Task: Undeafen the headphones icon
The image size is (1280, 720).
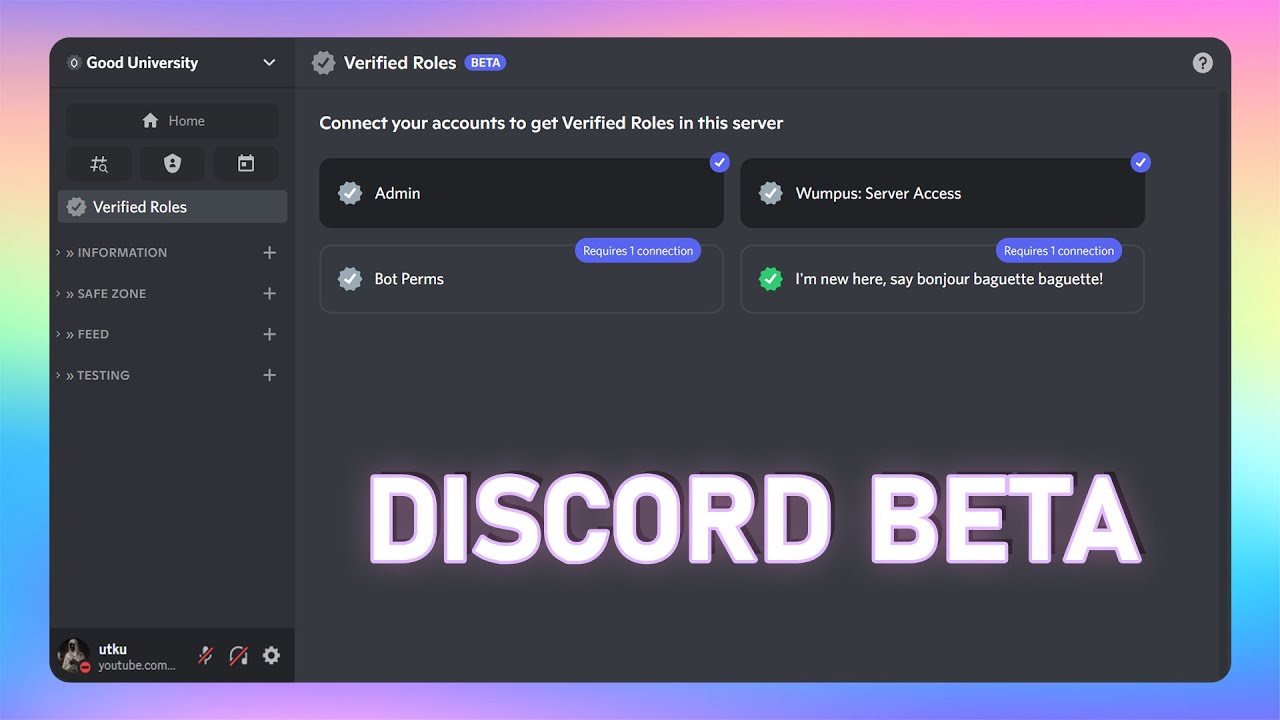Action: [x=238, y=656]
